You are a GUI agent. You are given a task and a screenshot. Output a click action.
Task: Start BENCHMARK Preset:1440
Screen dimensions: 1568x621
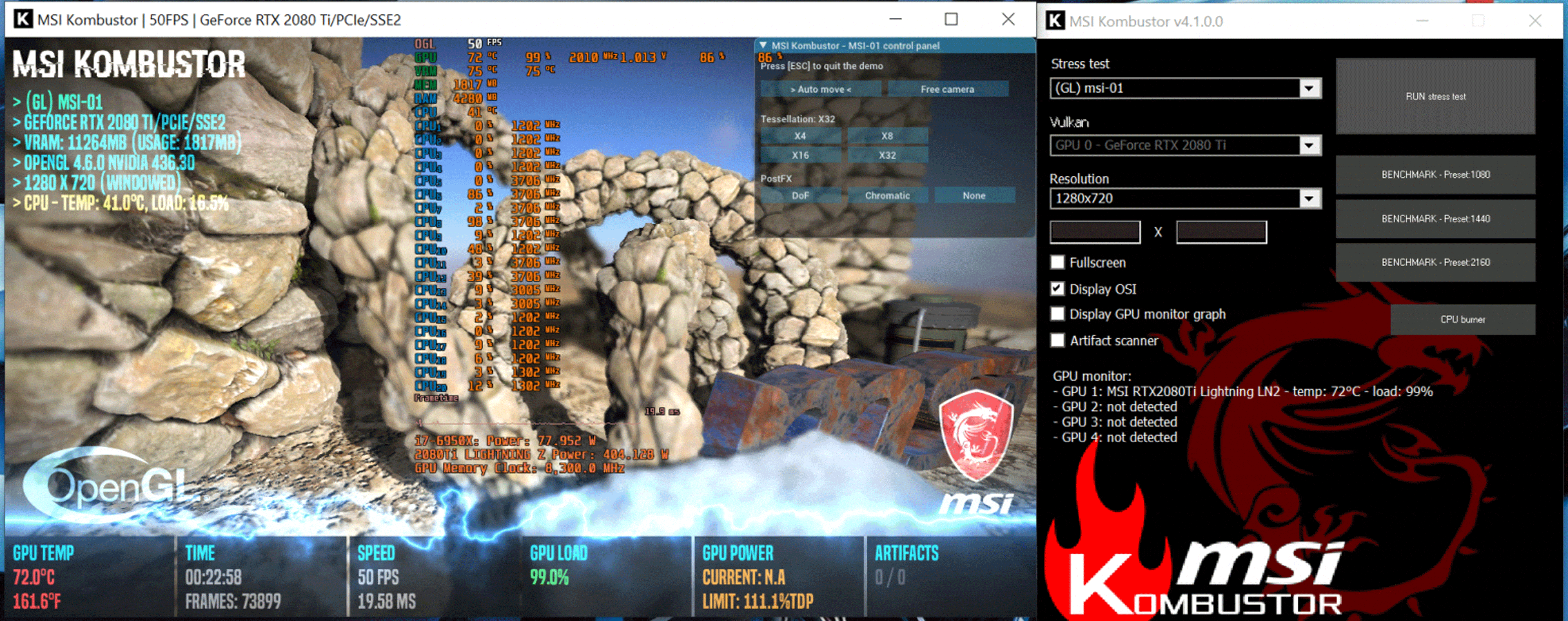pos(1435,219)
